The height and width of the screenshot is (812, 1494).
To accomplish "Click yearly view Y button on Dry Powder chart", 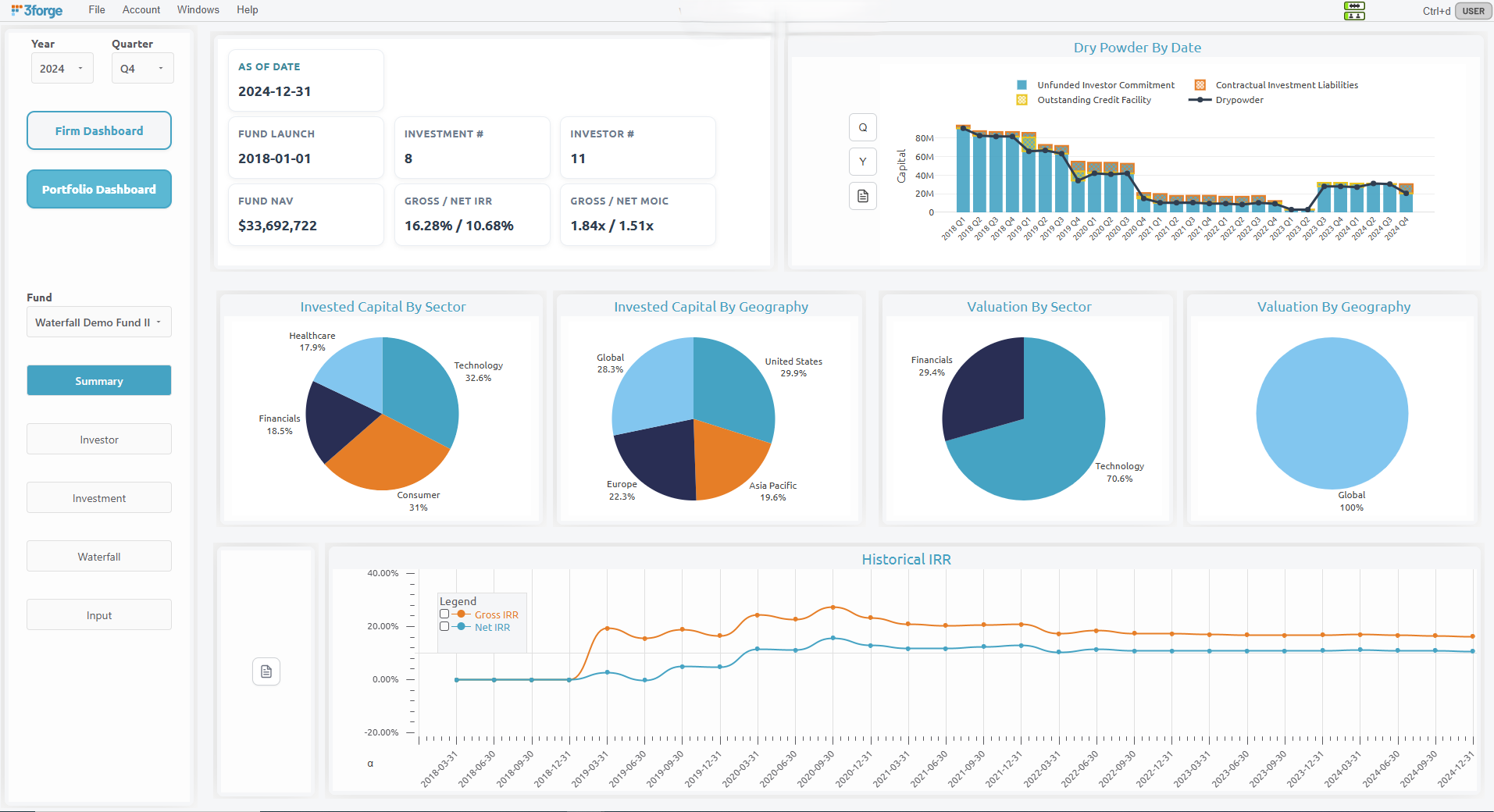I will [x=863, y=162].
